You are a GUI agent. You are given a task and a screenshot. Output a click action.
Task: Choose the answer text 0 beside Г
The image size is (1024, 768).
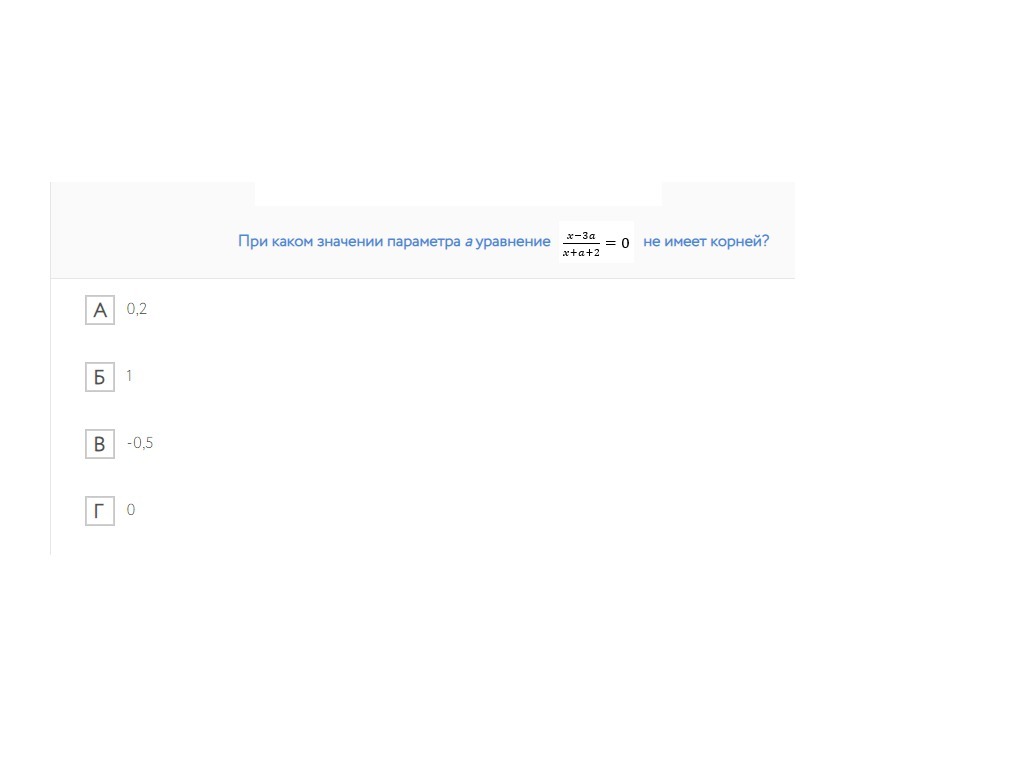coord(131,510)
